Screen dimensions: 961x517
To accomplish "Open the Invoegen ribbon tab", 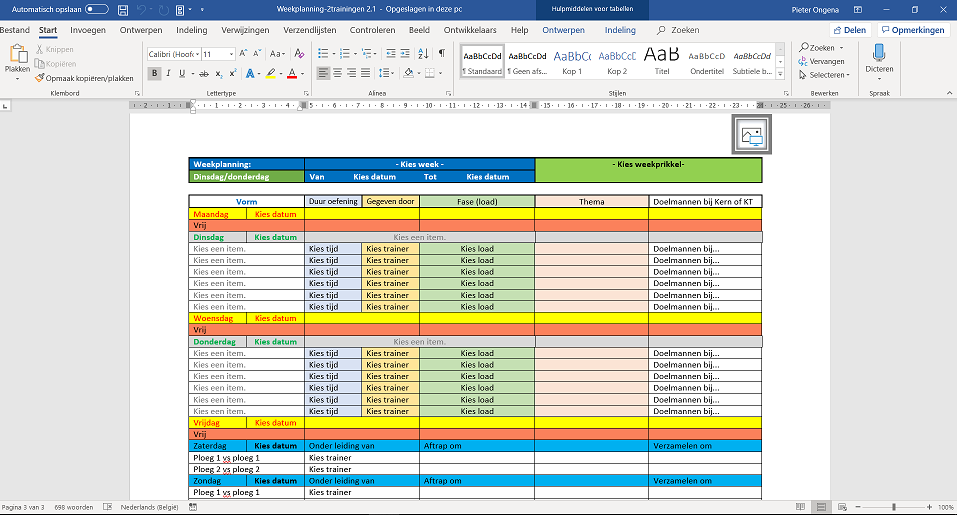I will click(88, 30).
